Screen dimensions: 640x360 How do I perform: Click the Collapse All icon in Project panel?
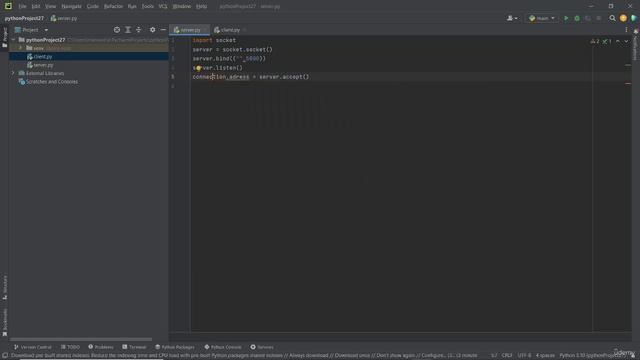[x=139, y=30]
